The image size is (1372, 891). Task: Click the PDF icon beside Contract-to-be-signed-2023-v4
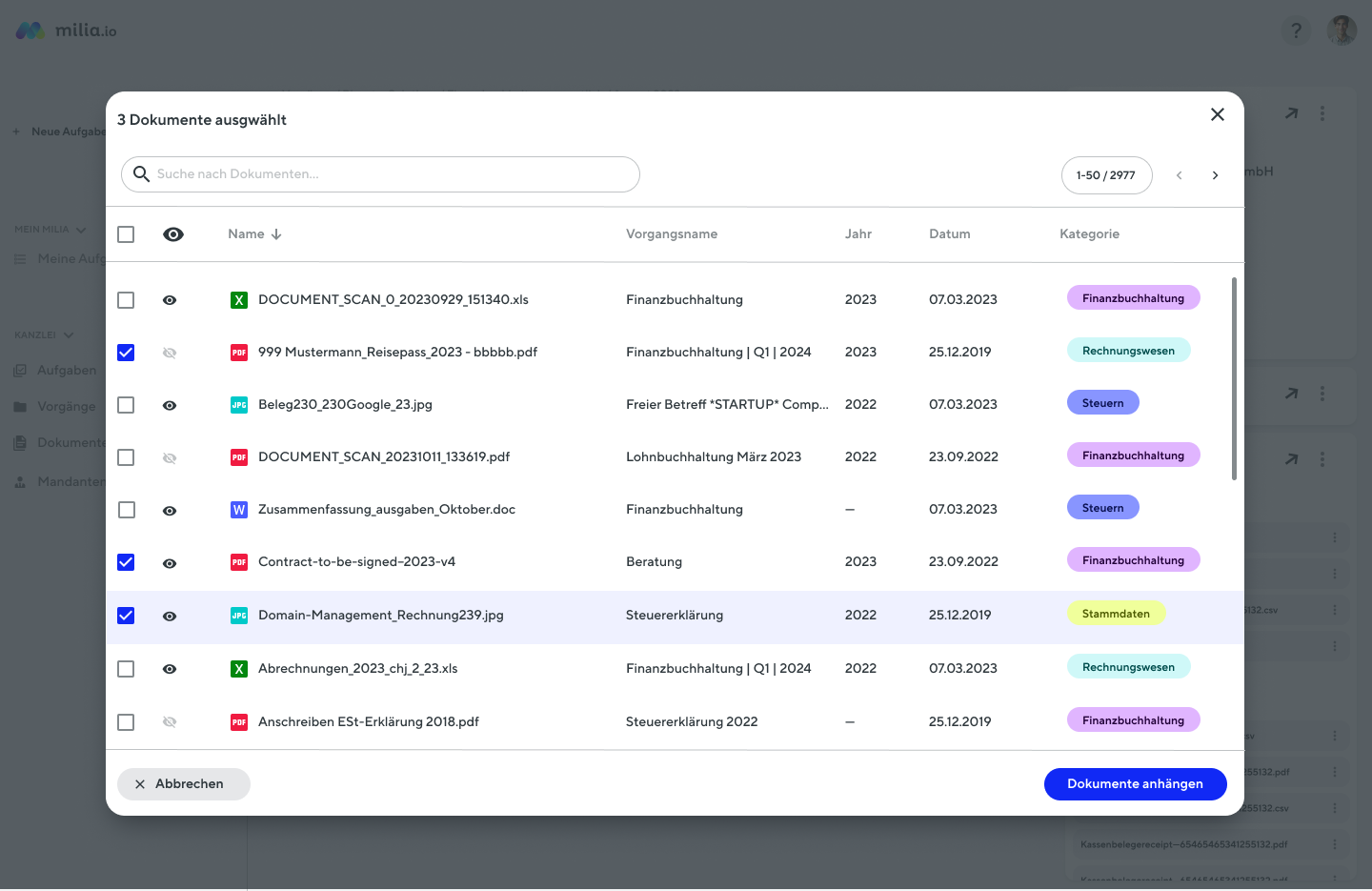point(239,562)
